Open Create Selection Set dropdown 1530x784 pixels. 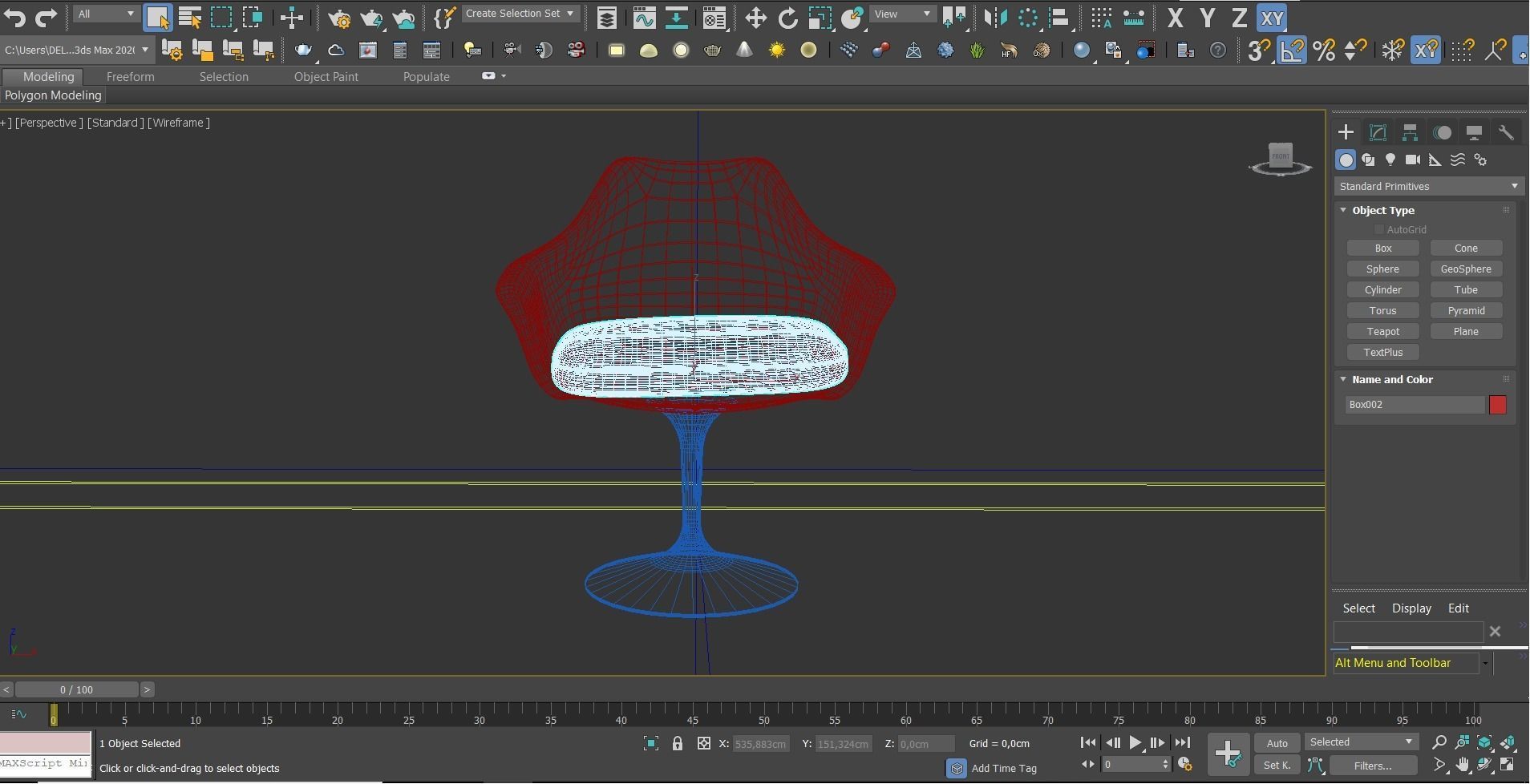pyautogui.click(x=520, y=14)
